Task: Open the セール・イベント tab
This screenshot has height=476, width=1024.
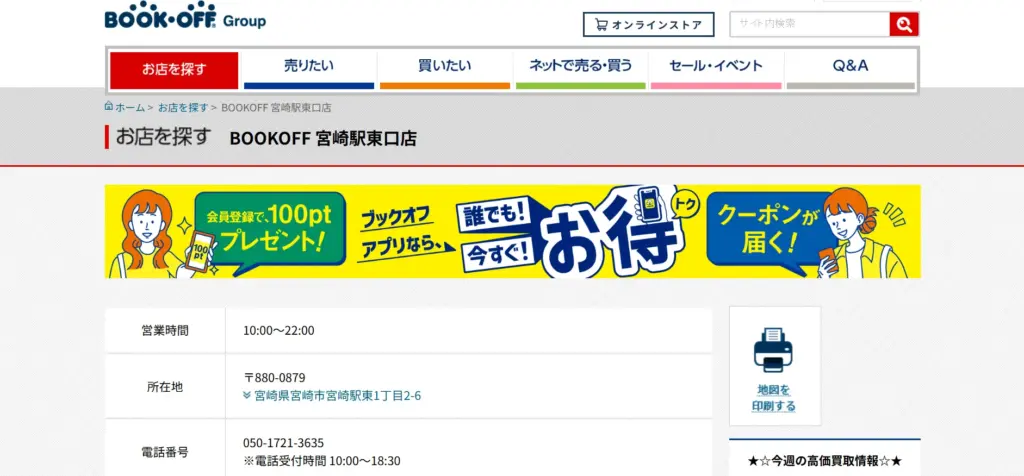Action: coord(716,67)
